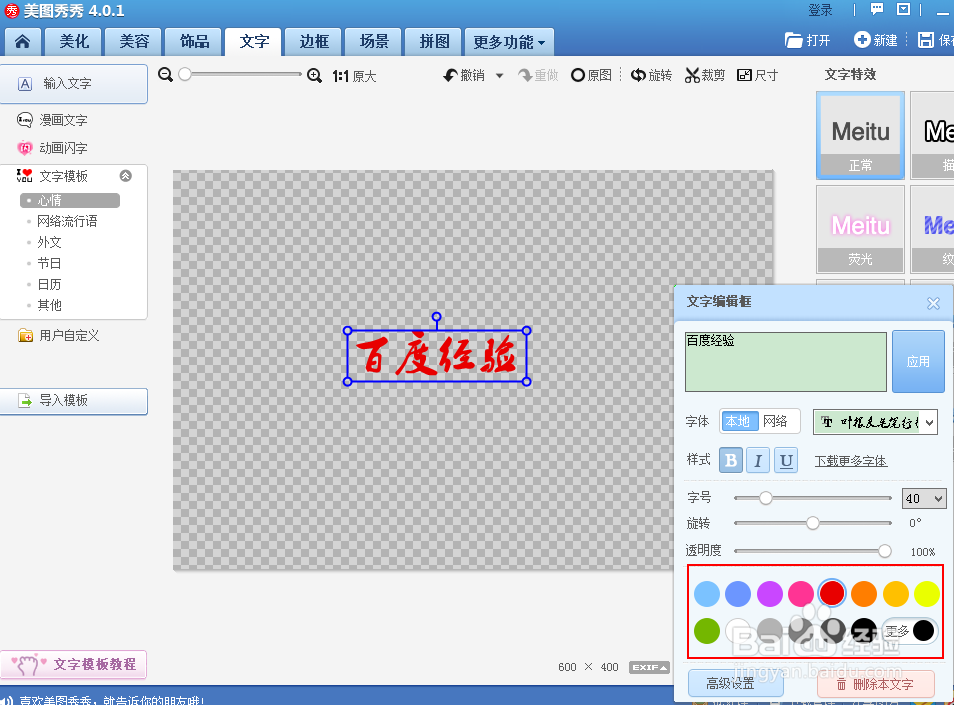The width and height of the screenshot is (954, 705).
Task: Click the 旋转 rotation slider handle
Action: pyautogui.click(x=813, y=523)
